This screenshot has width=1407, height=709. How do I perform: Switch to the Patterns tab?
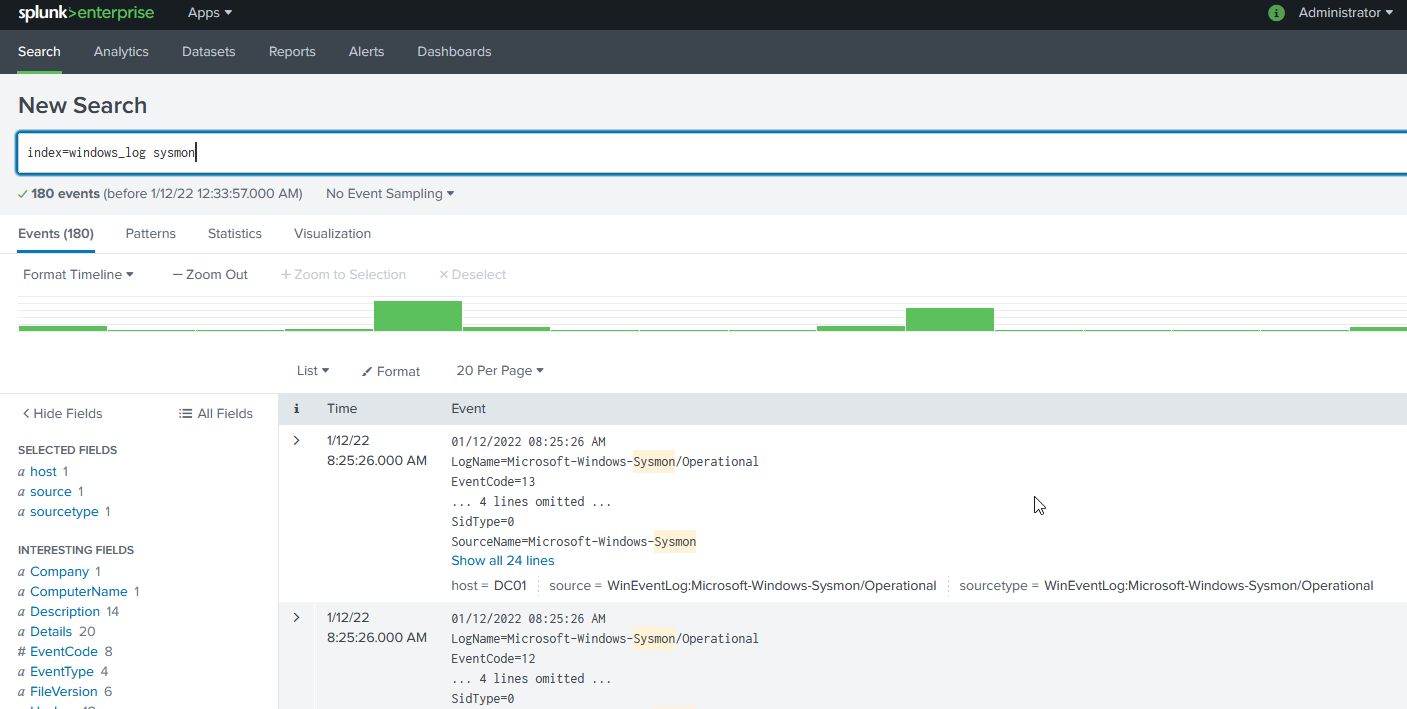(x=150, y=233)
